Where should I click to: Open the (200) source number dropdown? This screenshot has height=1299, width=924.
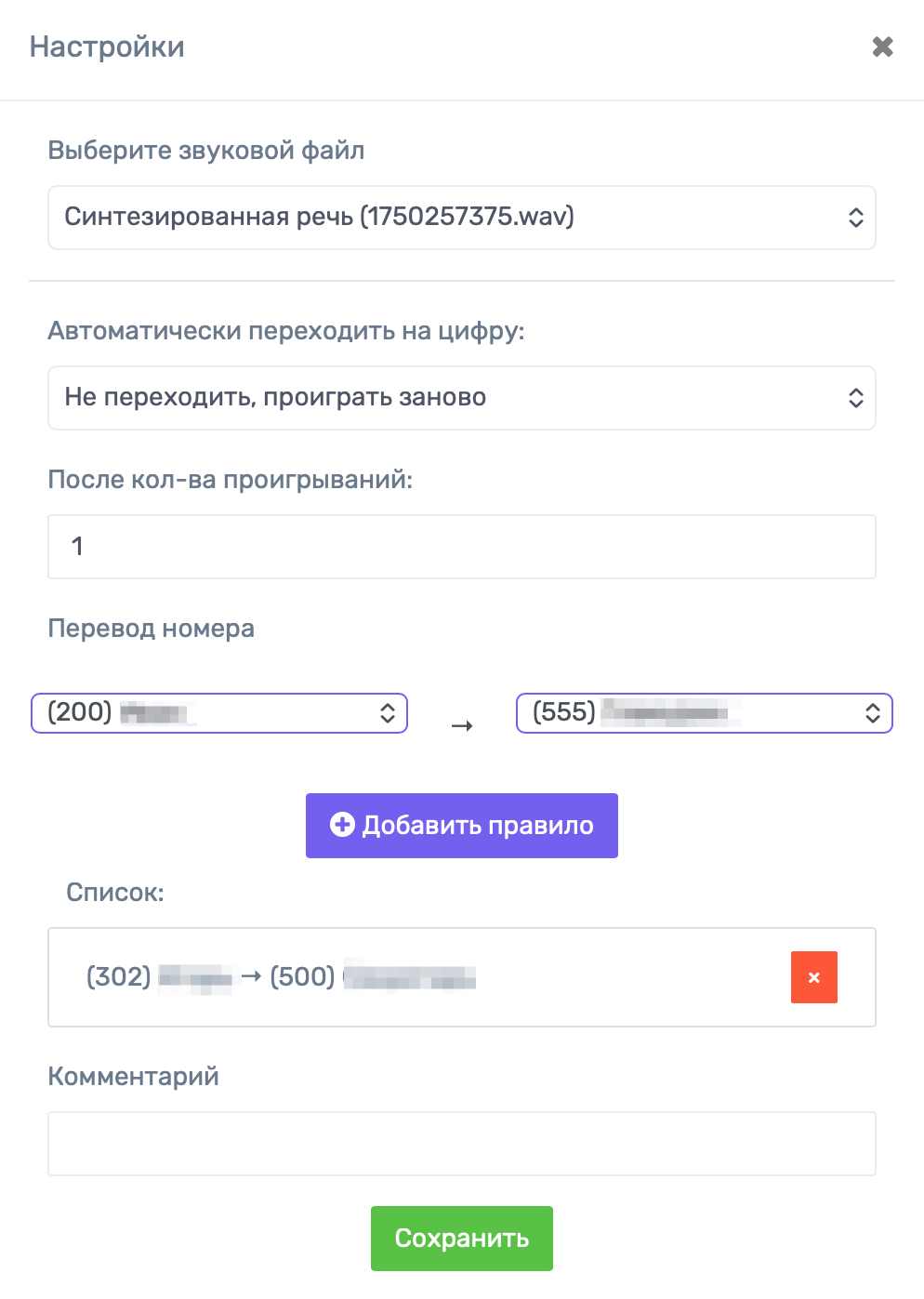coord(219,713)
